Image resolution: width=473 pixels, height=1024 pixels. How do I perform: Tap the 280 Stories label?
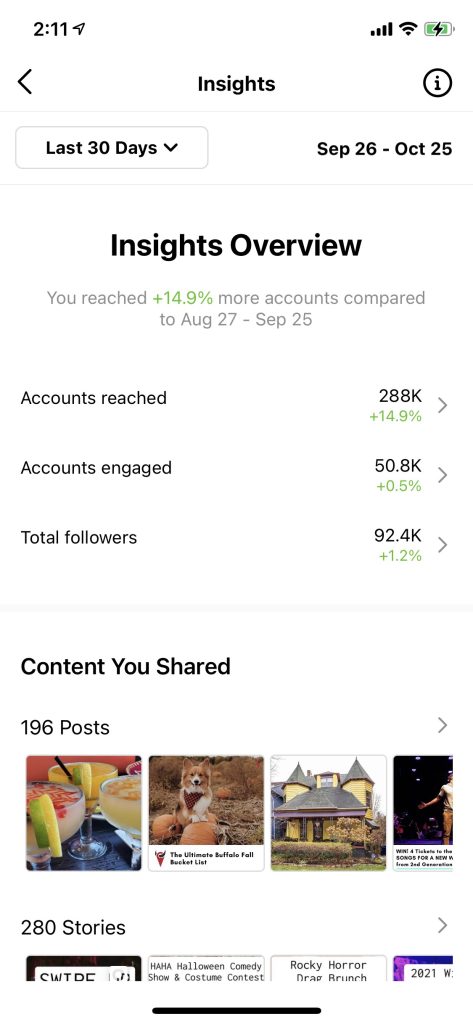pyautogui.click(x=73, y=927)
